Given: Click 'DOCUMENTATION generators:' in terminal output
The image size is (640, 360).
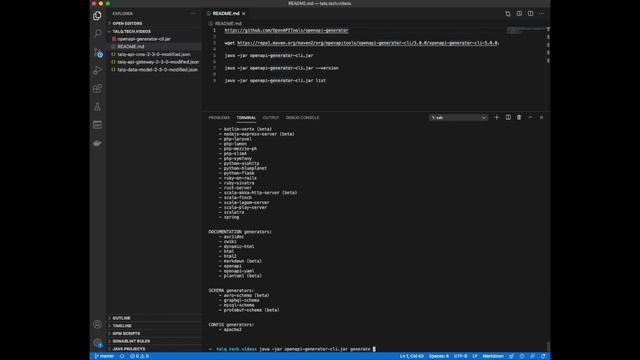Looking at the screenshot, I should coord(240,232).
